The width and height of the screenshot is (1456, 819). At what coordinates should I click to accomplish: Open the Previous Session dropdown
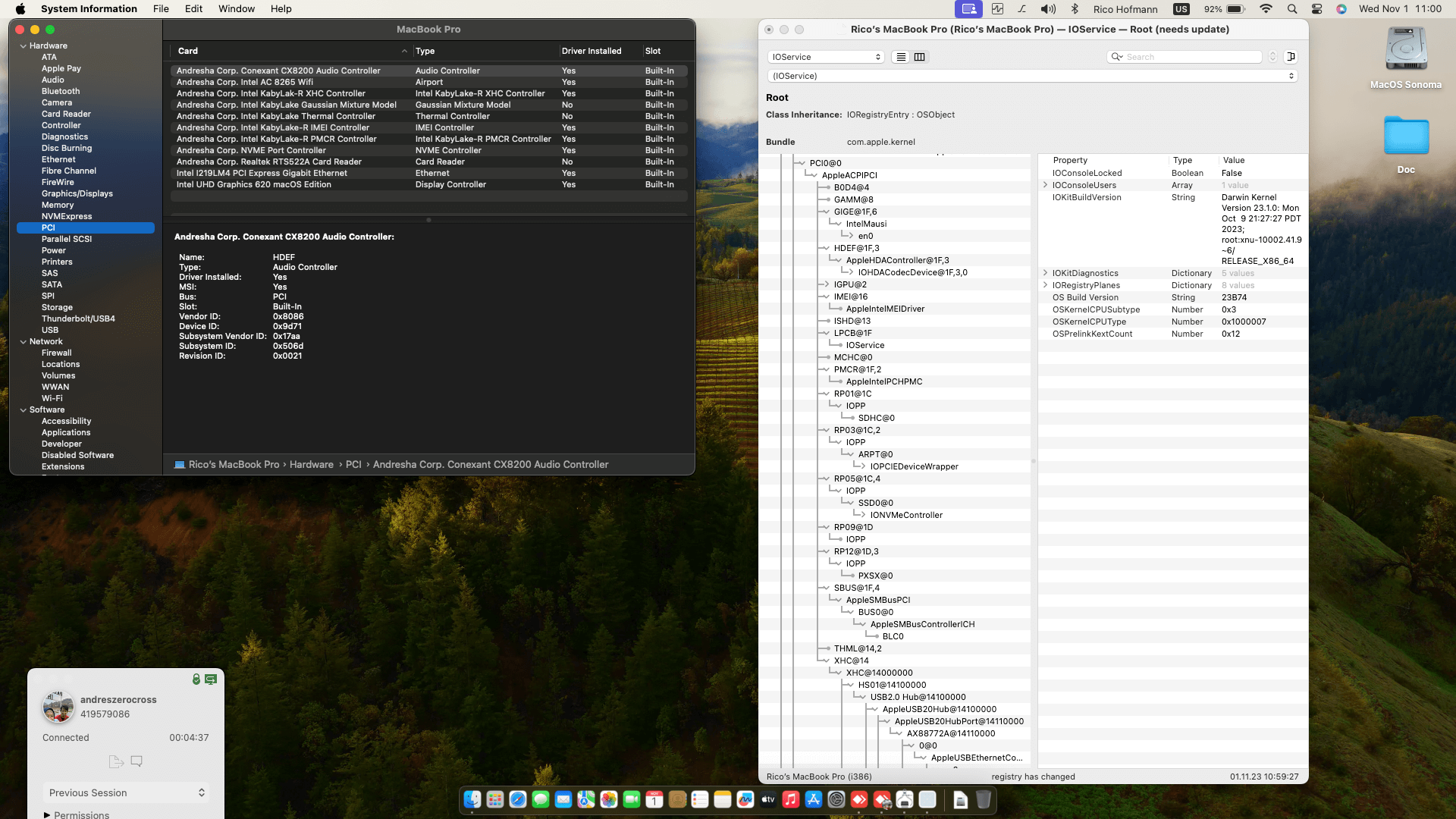tap(126, 792)
